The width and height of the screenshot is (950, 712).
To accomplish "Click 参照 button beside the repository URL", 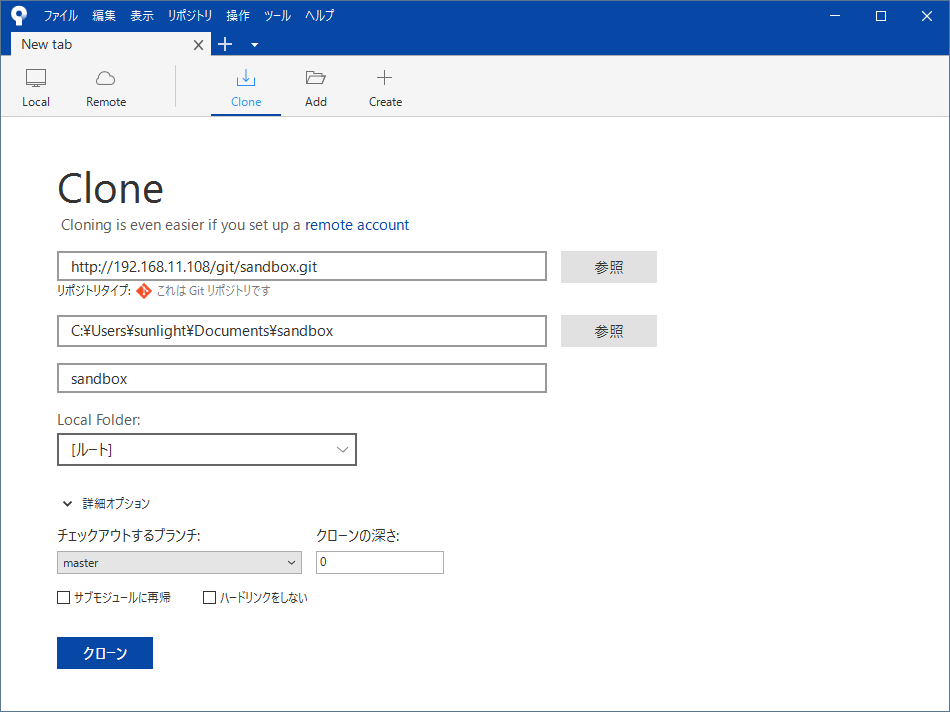I will (x=608, y=267).
